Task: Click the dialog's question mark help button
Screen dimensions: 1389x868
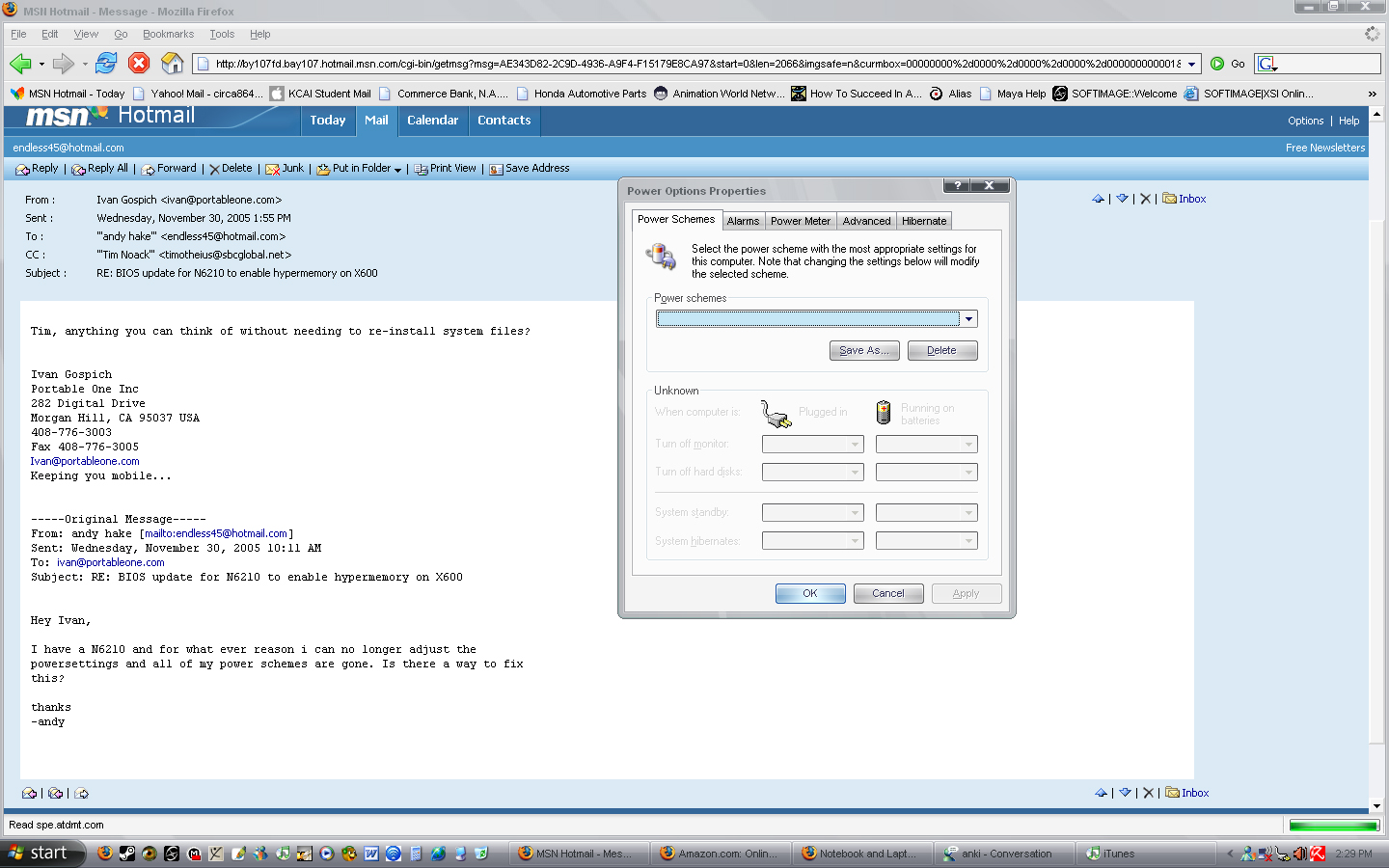Action: point(957,185)
